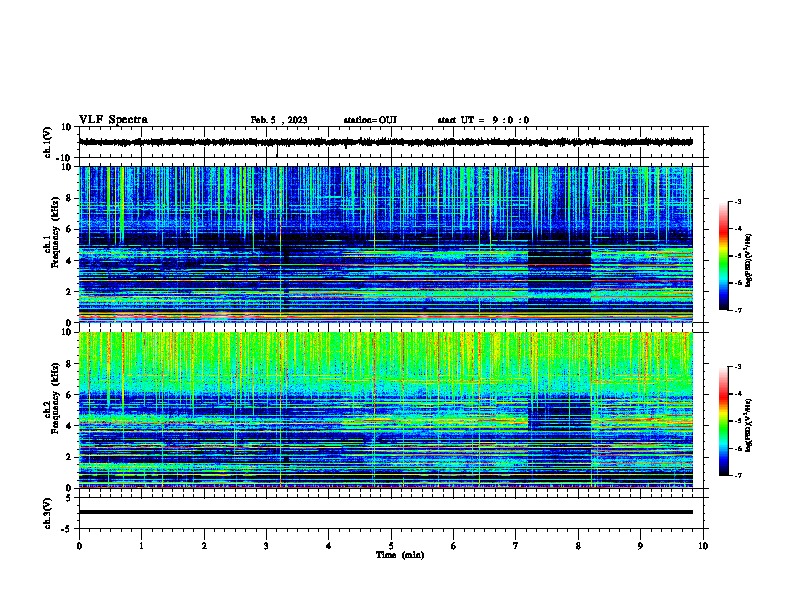Click the time axis tick label '9'
This screenshot has width=792, height=612.
coord(640,546)
